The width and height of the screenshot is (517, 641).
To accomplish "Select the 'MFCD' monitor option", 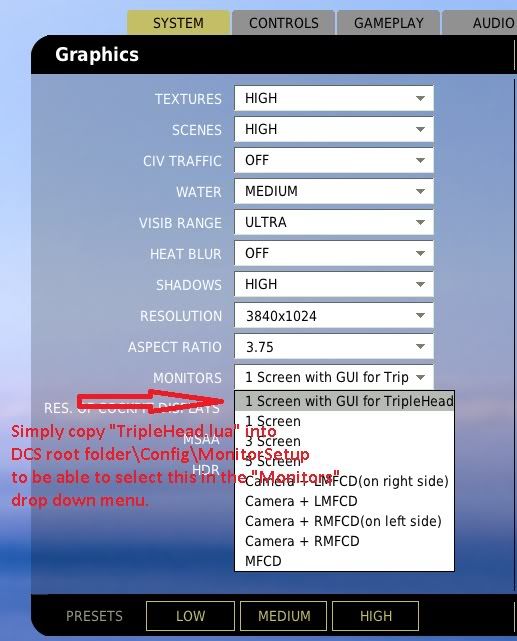I will (345, 561).
